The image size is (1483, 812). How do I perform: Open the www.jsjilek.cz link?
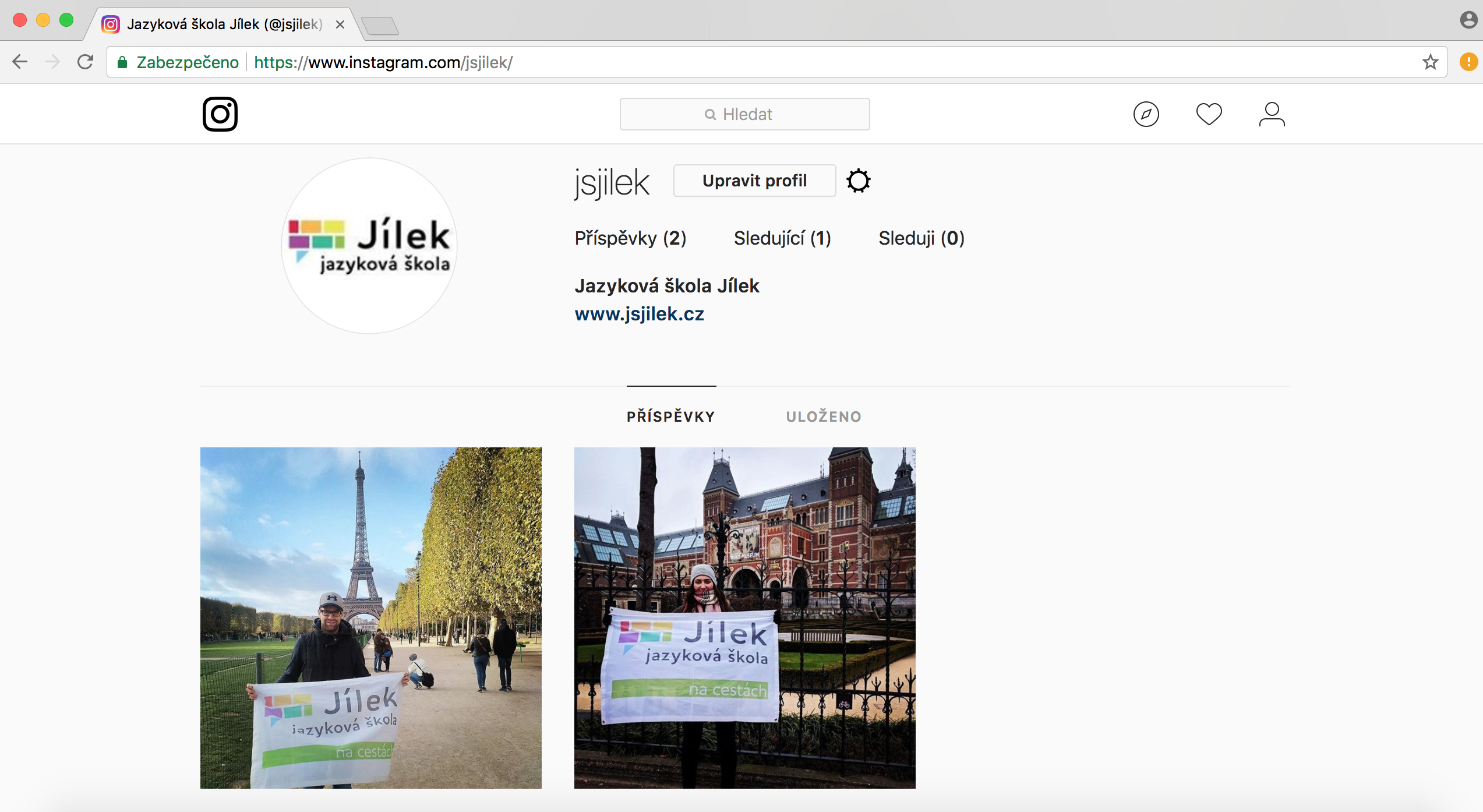(639, 314)
